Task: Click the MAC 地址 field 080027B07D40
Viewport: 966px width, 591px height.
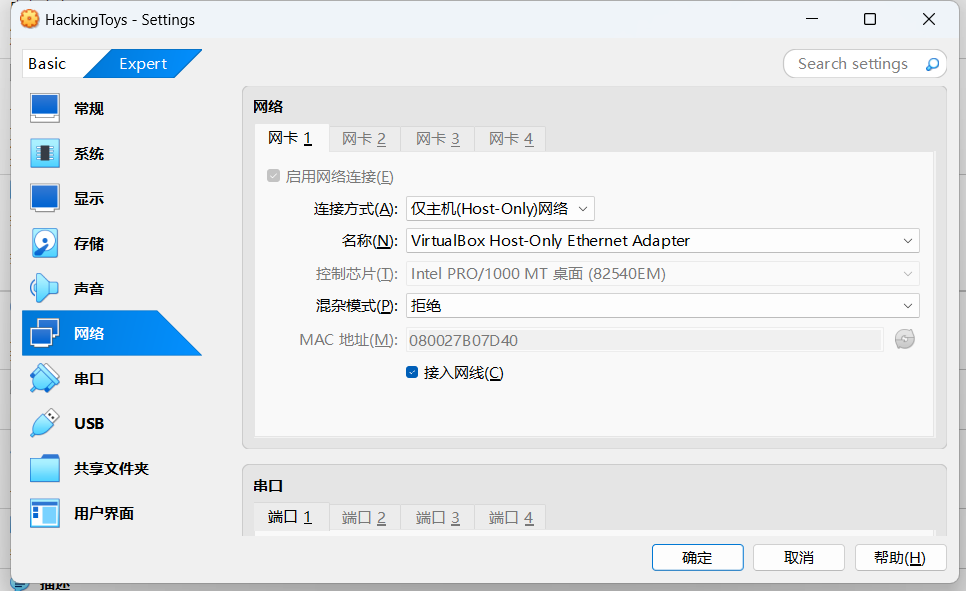Action: [x=644, y=340]
